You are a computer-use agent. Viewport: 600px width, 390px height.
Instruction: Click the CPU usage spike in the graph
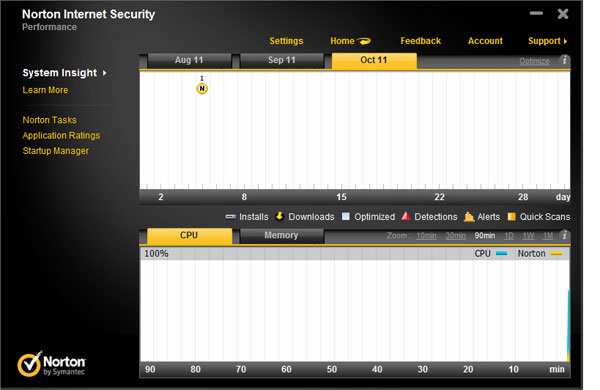568,325
